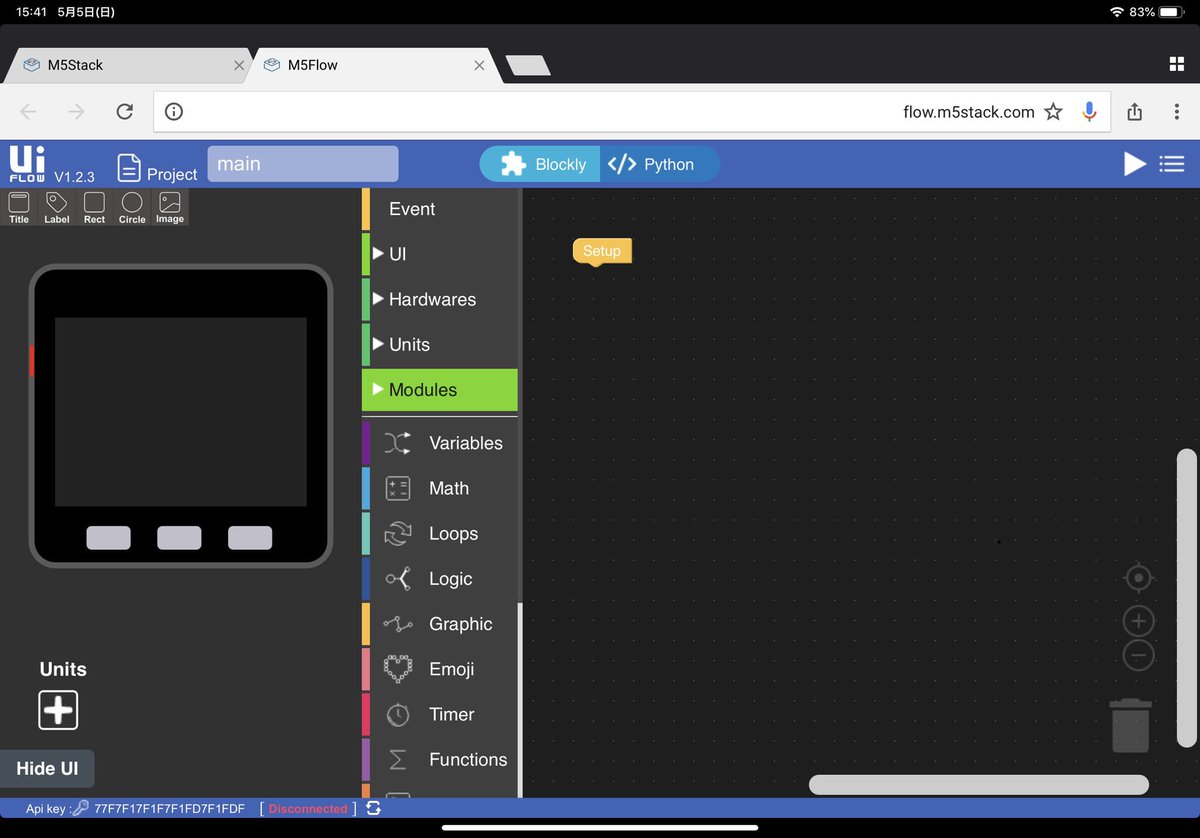1200x838 pixels.
Task: Open the tab grid overview
Action: coord(1176,65)
